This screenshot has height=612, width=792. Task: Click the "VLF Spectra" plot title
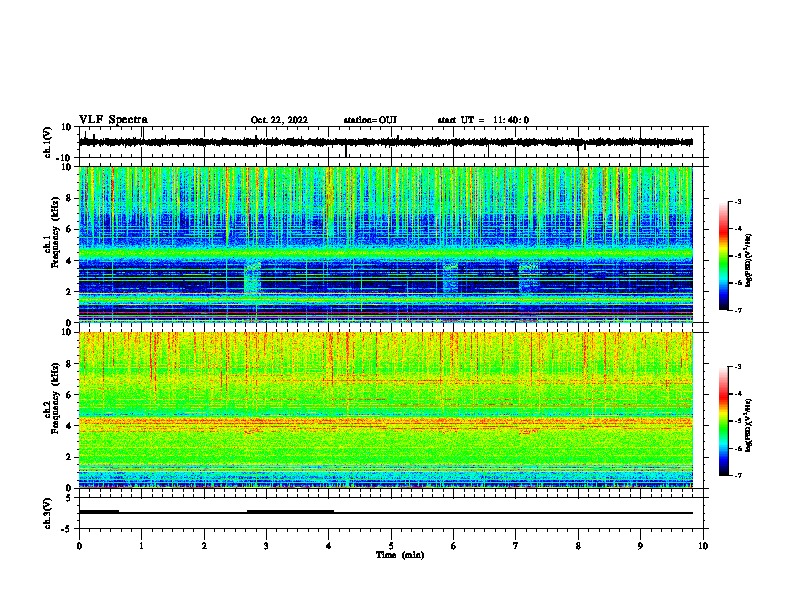pyautogui.click(x=113, y=119)
